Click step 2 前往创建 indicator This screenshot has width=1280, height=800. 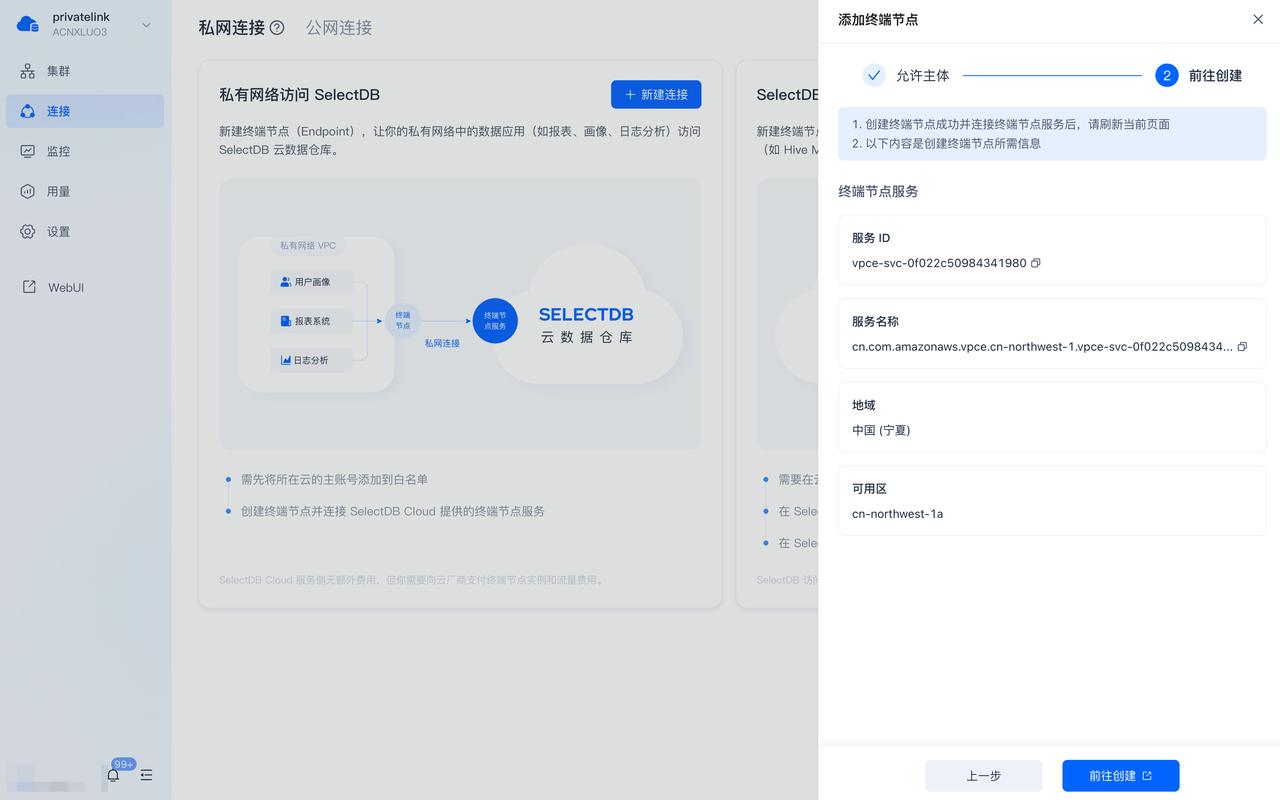1167,75
